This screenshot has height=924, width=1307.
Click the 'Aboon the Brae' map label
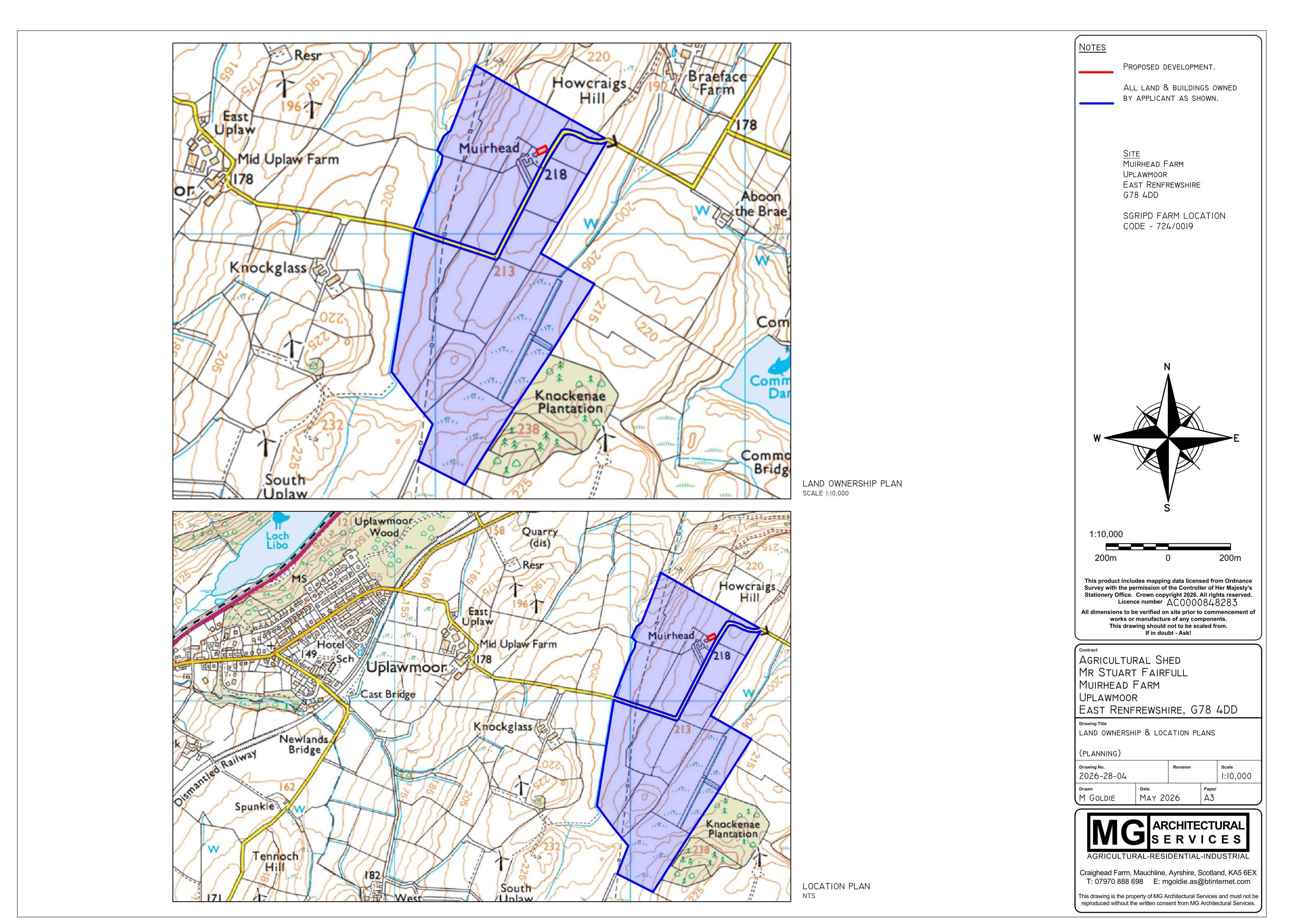(x=762, y=204)
